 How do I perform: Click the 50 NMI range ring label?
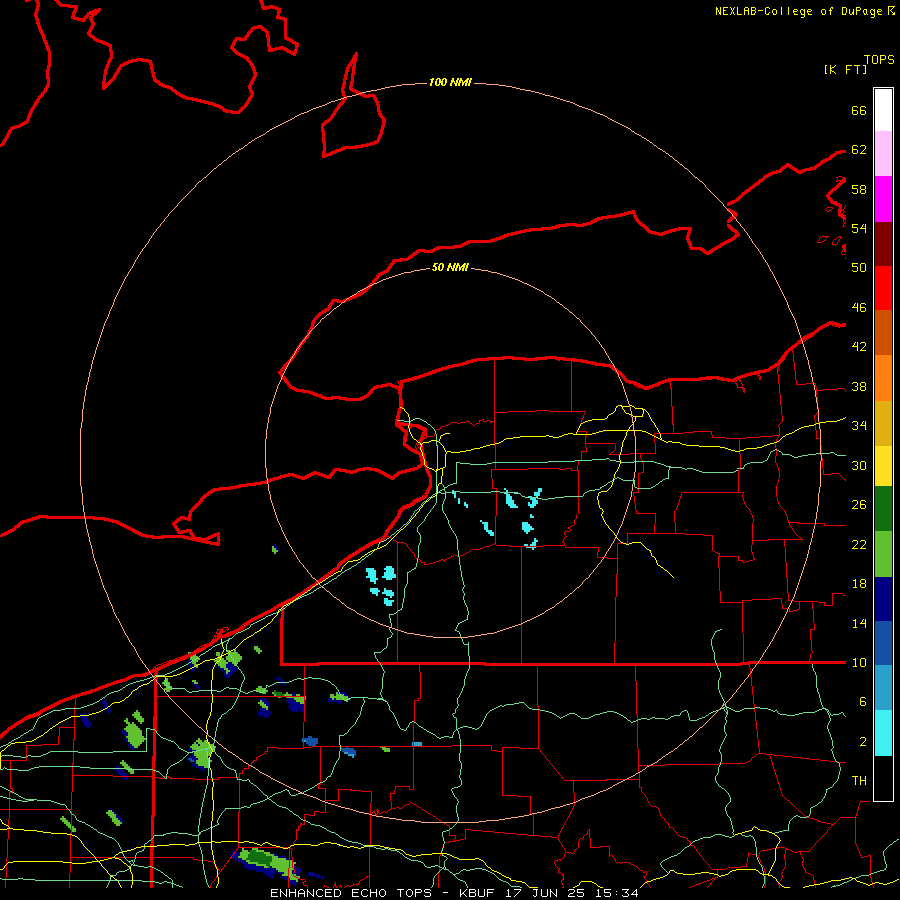click(449, 267)
